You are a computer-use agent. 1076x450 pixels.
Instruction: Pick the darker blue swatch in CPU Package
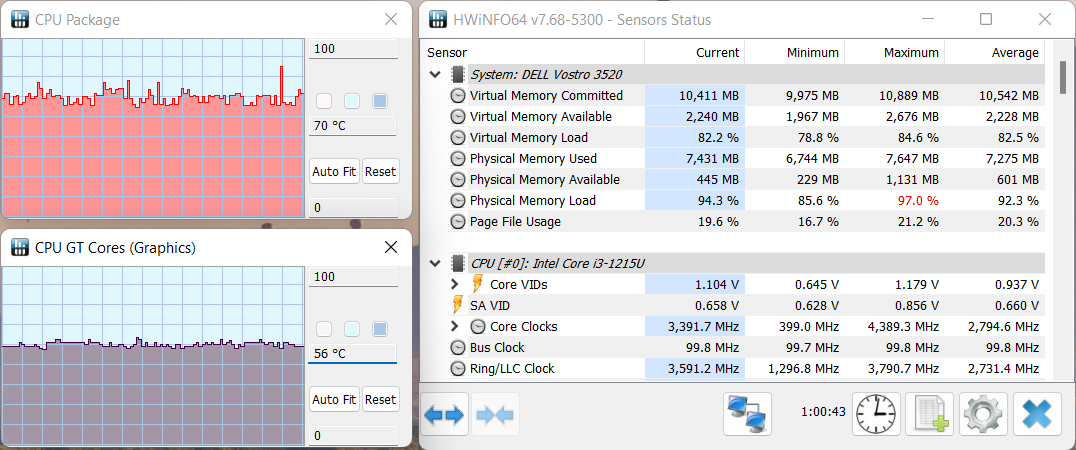[x=380, y=101]
